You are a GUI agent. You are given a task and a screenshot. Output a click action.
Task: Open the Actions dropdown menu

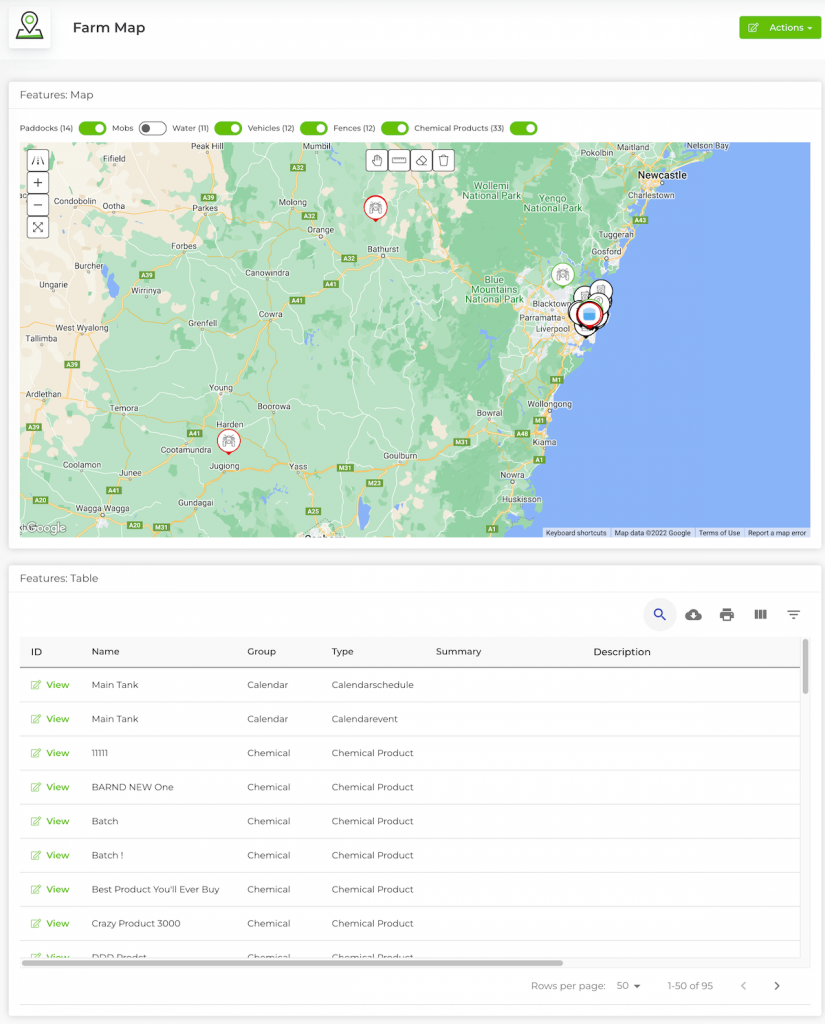click(x=780, y=27)
